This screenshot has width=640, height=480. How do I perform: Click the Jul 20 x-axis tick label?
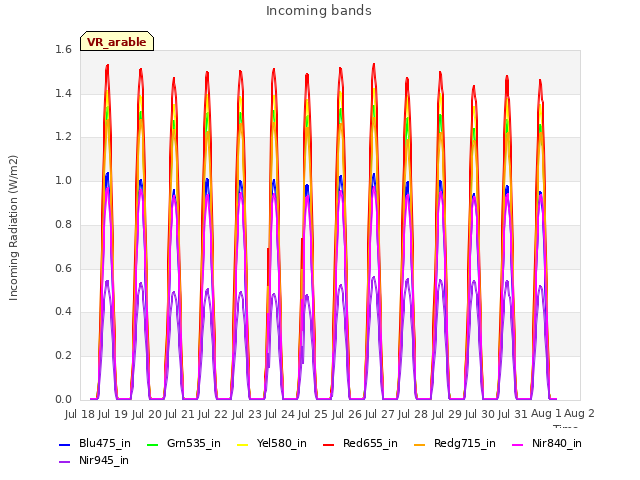(146, 414)
